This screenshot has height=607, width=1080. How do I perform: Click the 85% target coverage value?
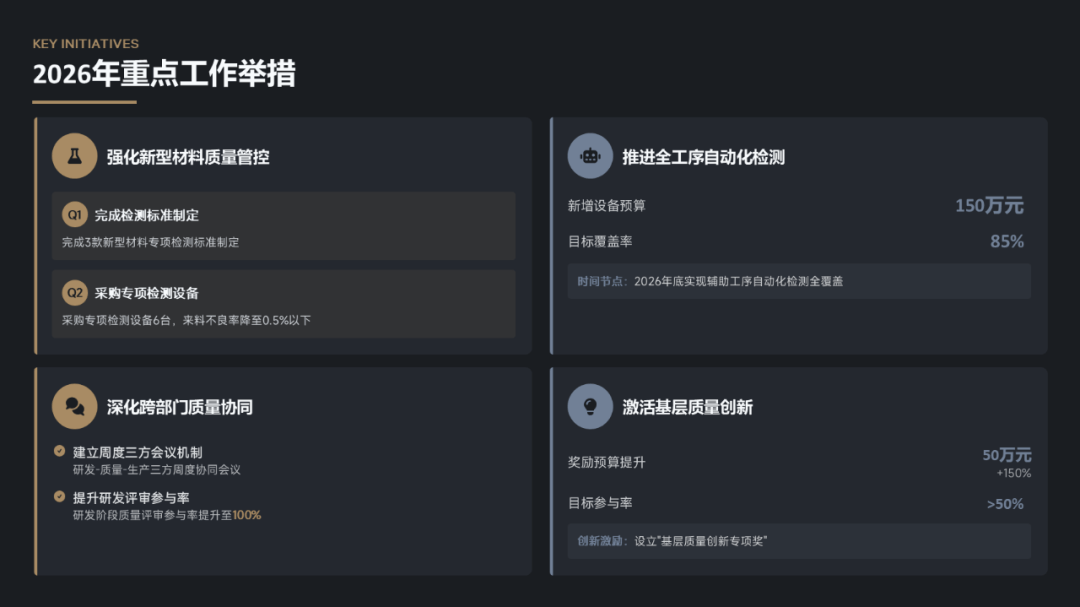(x=1006, y=242)
